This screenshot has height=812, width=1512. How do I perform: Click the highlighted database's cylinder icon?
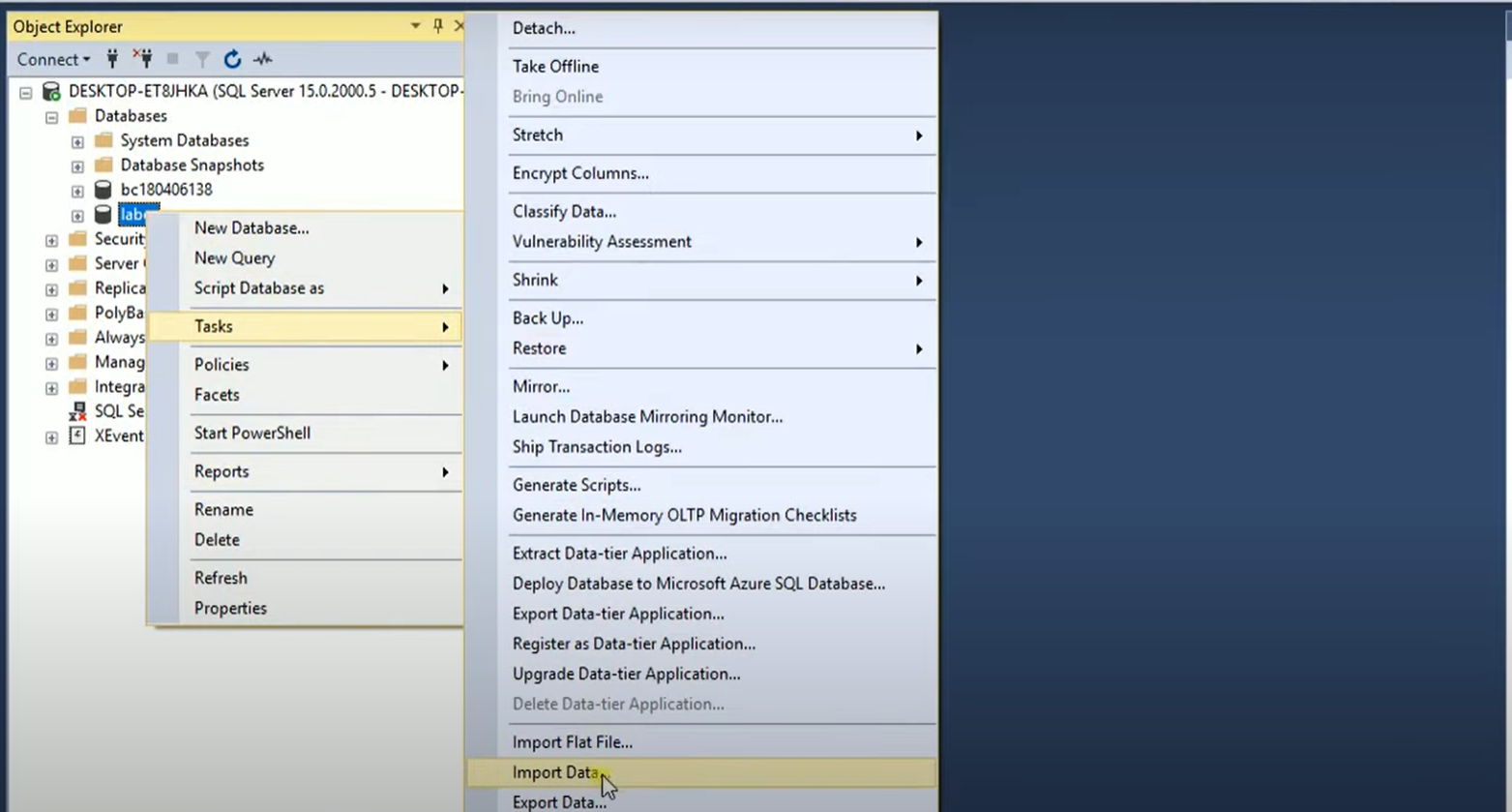[103, 214]
